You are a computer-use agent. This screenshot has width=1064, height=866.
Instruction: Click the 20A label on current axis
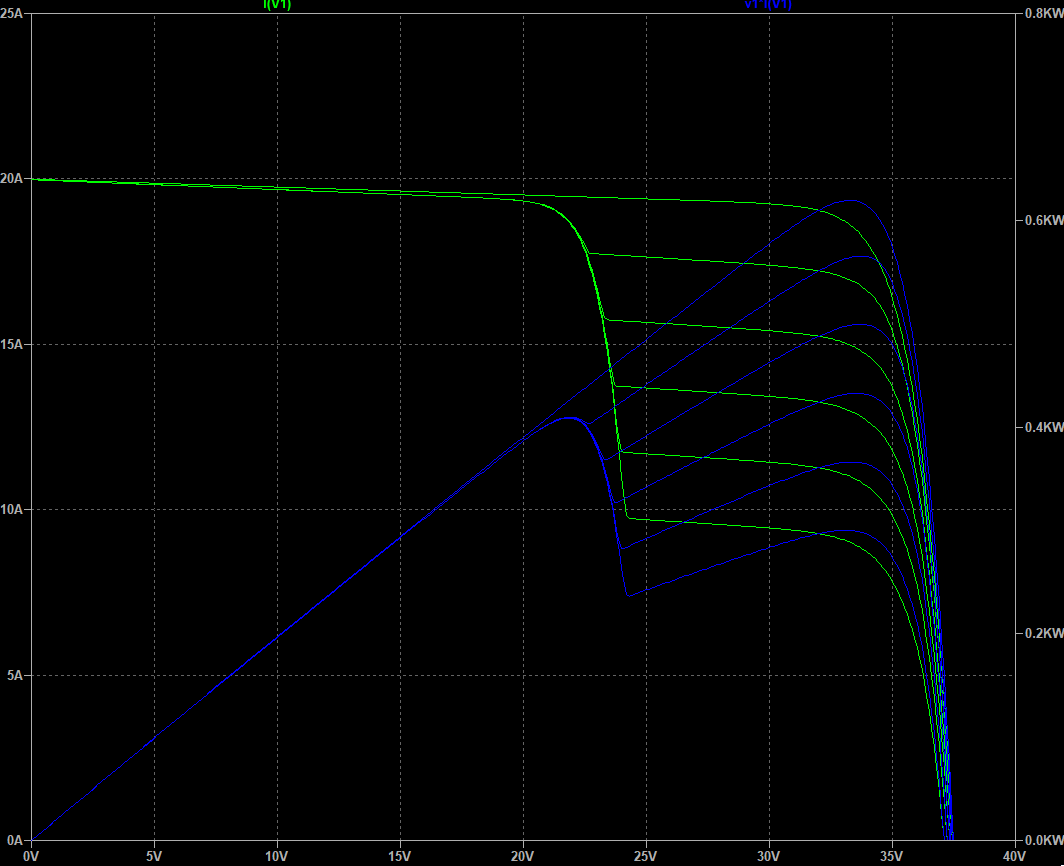coord(13,179)
